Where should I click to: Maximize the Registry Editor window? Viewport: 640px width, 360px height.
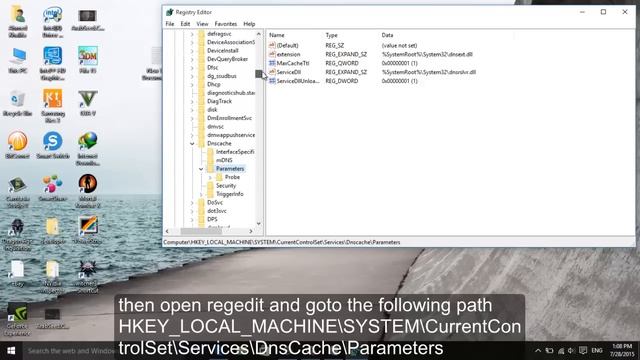[x=603, y=12]
